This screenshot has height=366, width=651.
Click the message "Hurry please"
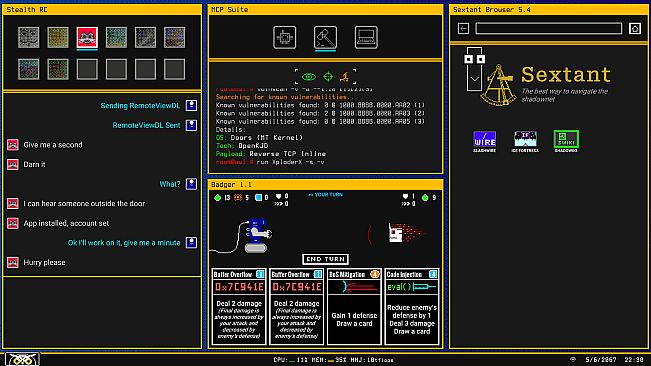point(44,262)
